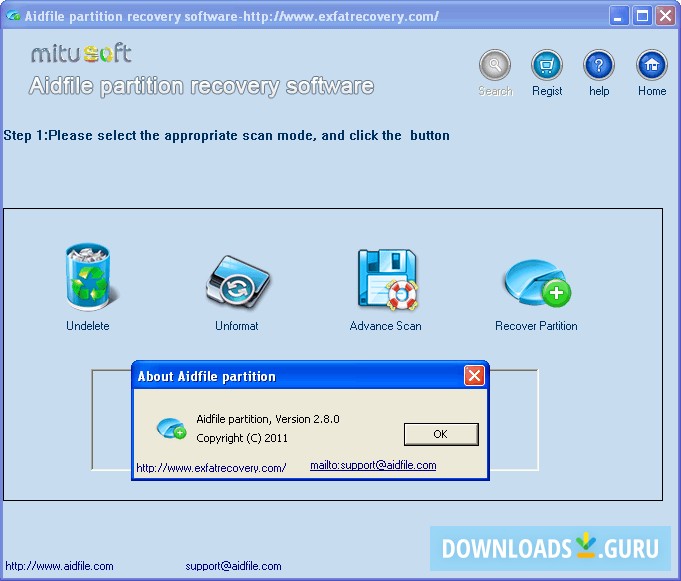681x581 pixels.
Task: Click the support@aidfile.com footer email
Action: click(x=233, y=566)
